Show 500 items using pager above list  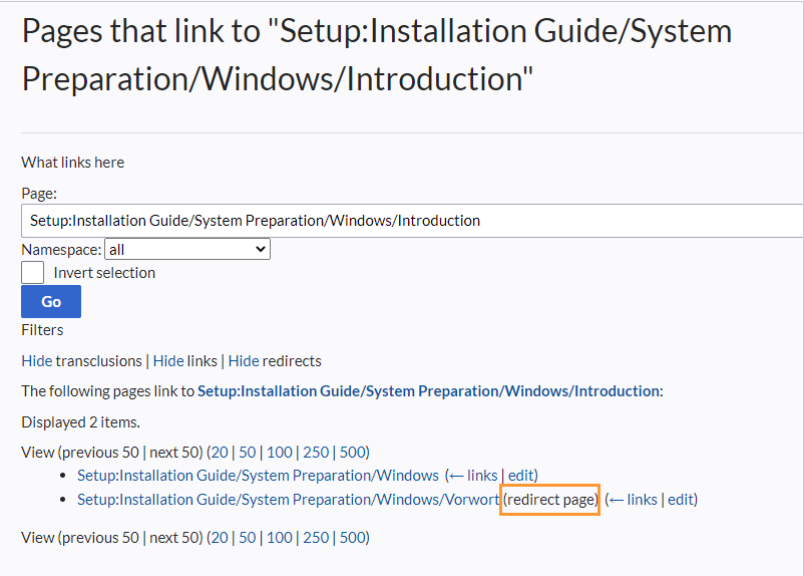352,452
